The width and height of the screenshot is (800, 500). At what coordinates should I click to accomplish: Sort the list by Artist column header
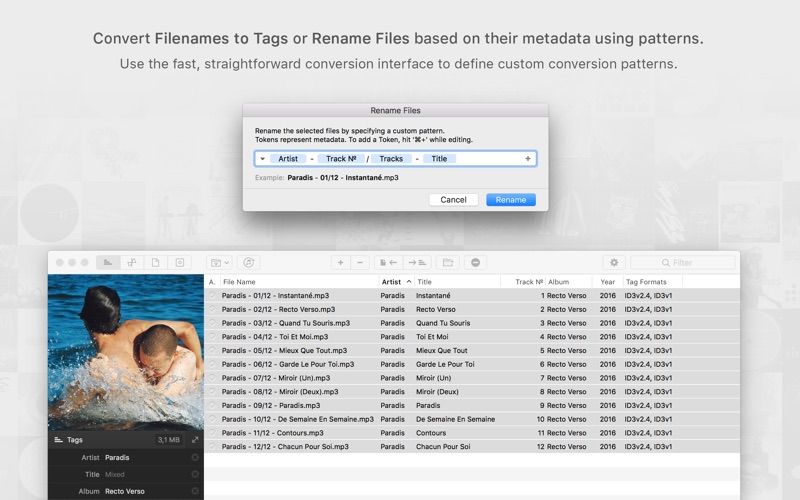395,282
